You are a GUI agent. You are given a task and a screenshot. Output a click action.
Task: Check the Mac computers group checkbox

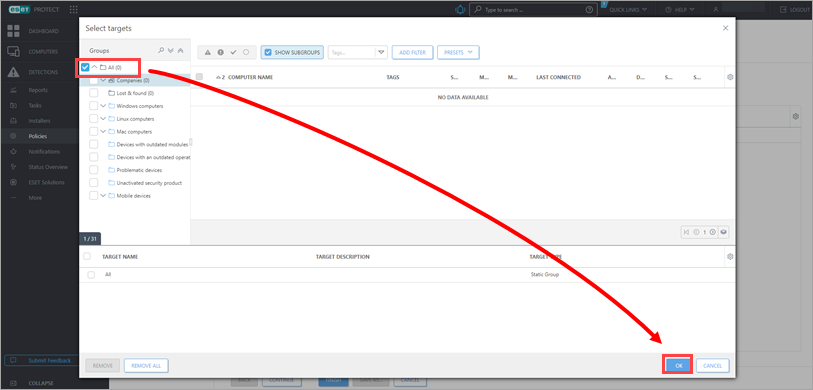tap(93, 132)
